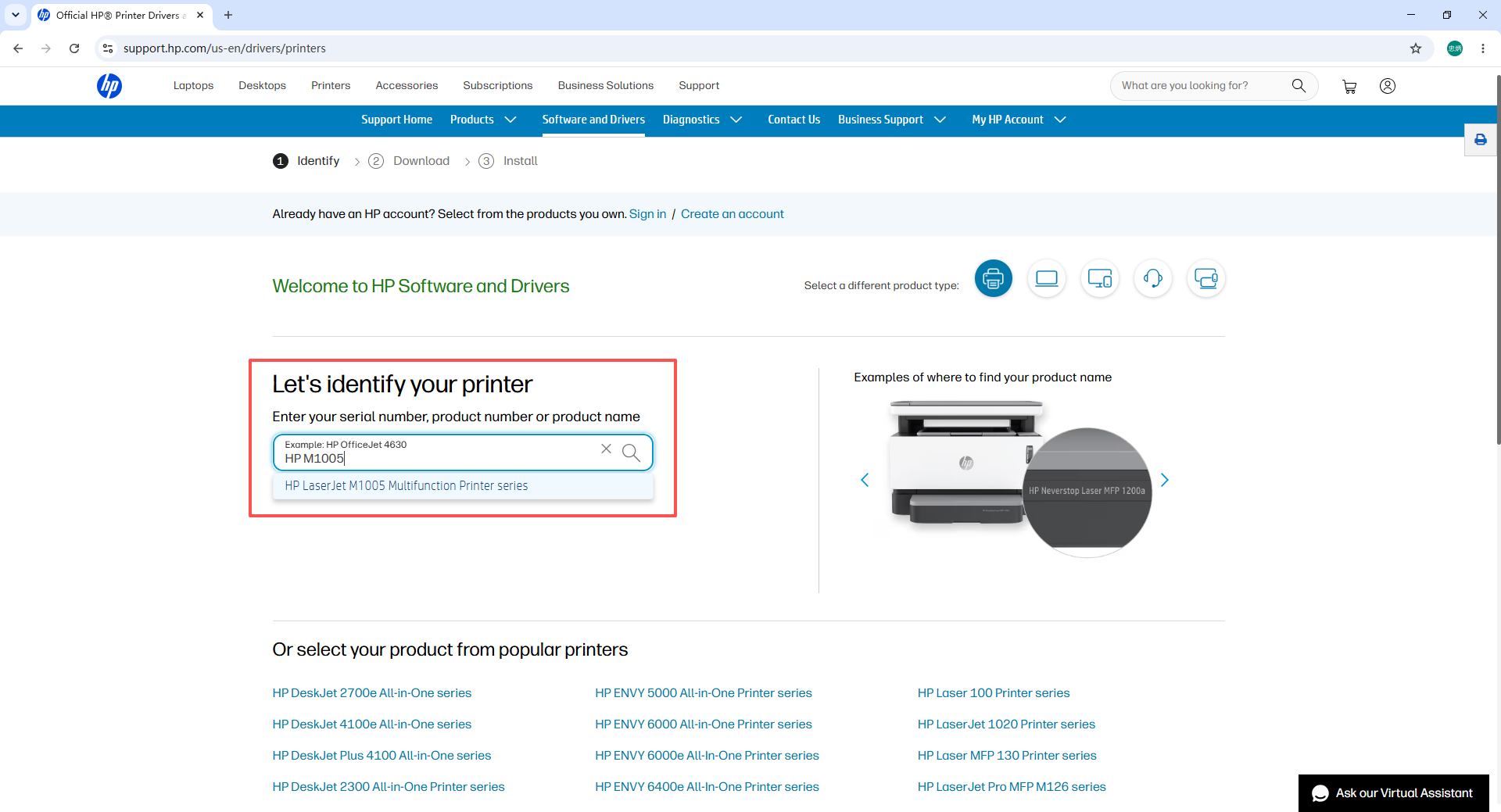Open Software and Drivers tab
The height and width of the screenshot is (812, 1501).
coord(593,120)
